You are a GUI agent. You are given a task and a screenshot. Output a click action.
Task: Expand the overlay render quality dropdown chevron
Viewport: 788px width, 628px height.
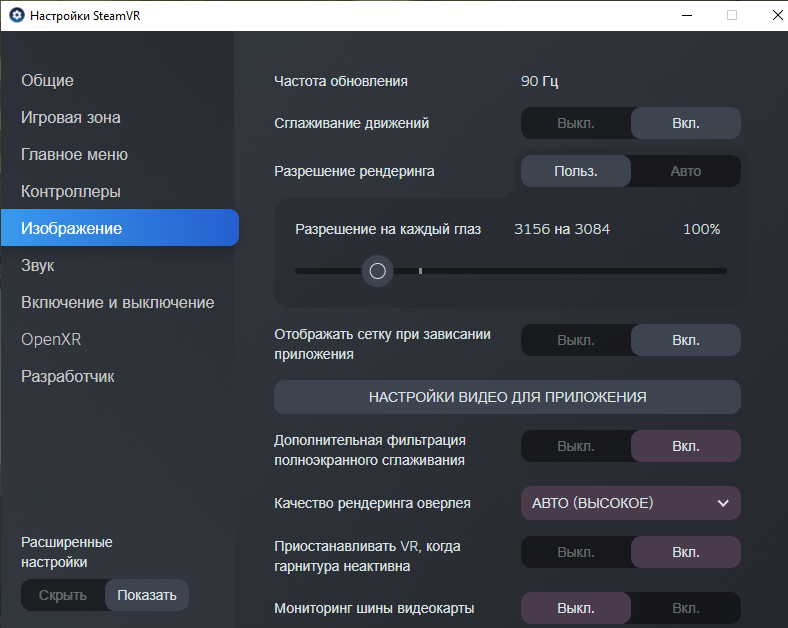click(723, 503)
